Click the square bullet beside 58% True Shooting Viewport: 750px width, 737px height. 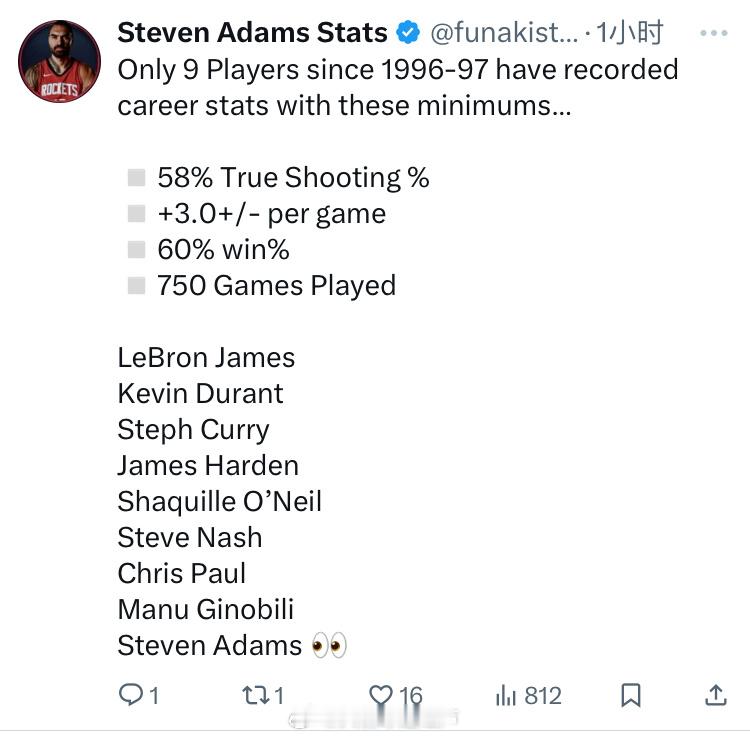click(136, 177)
